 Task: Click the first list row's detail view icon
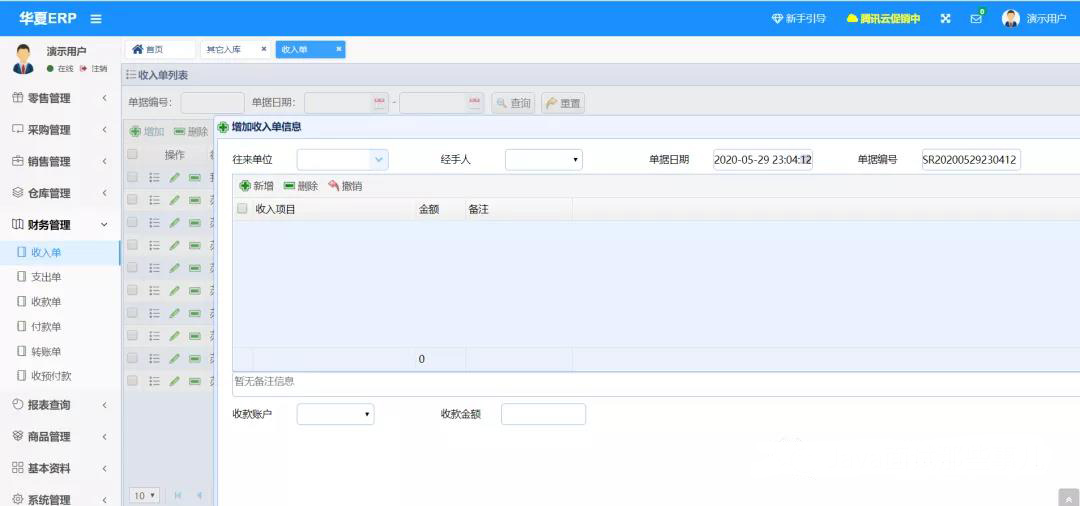(x=154, y=178)
